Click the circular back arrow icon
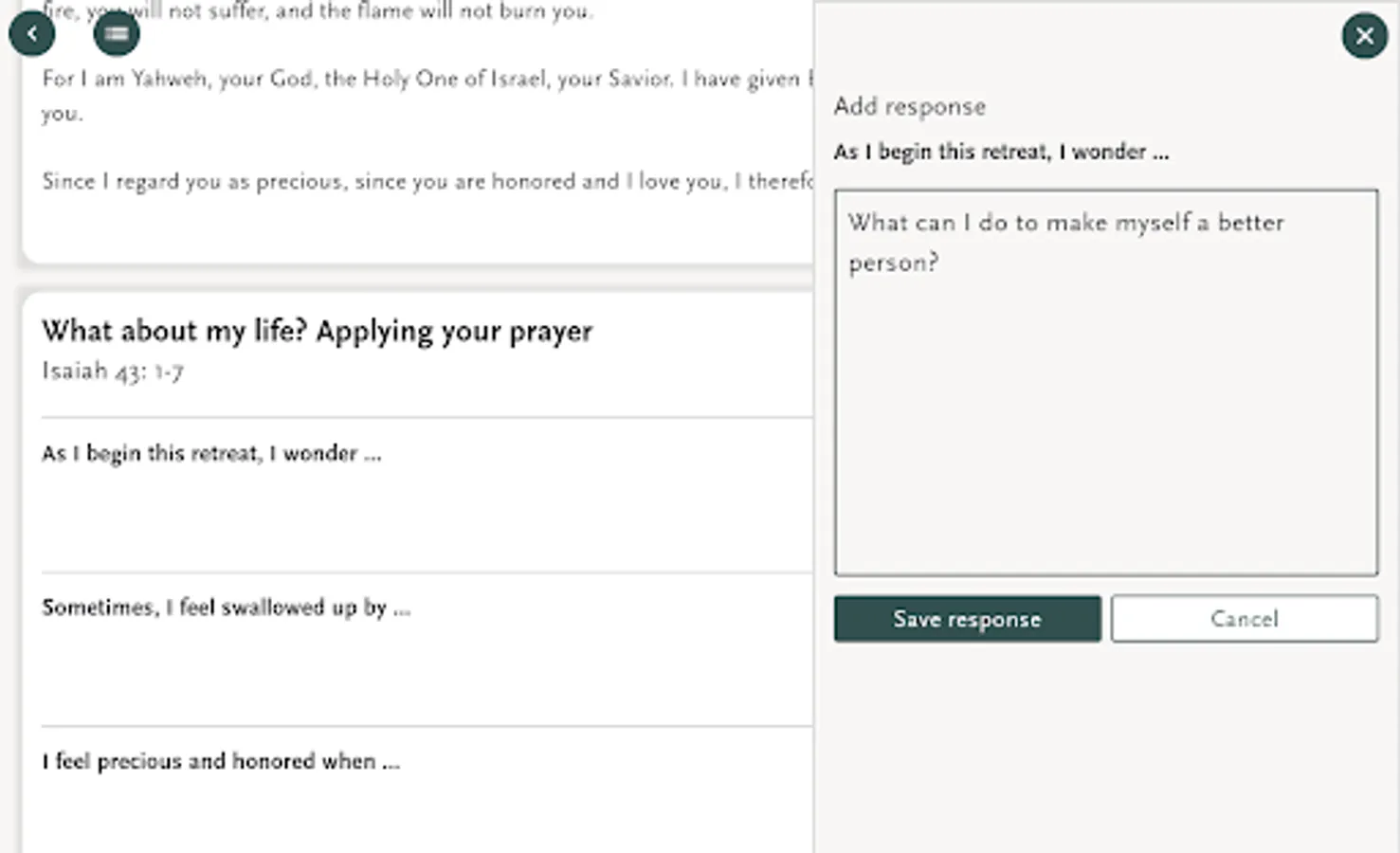 tap(32, 32)
